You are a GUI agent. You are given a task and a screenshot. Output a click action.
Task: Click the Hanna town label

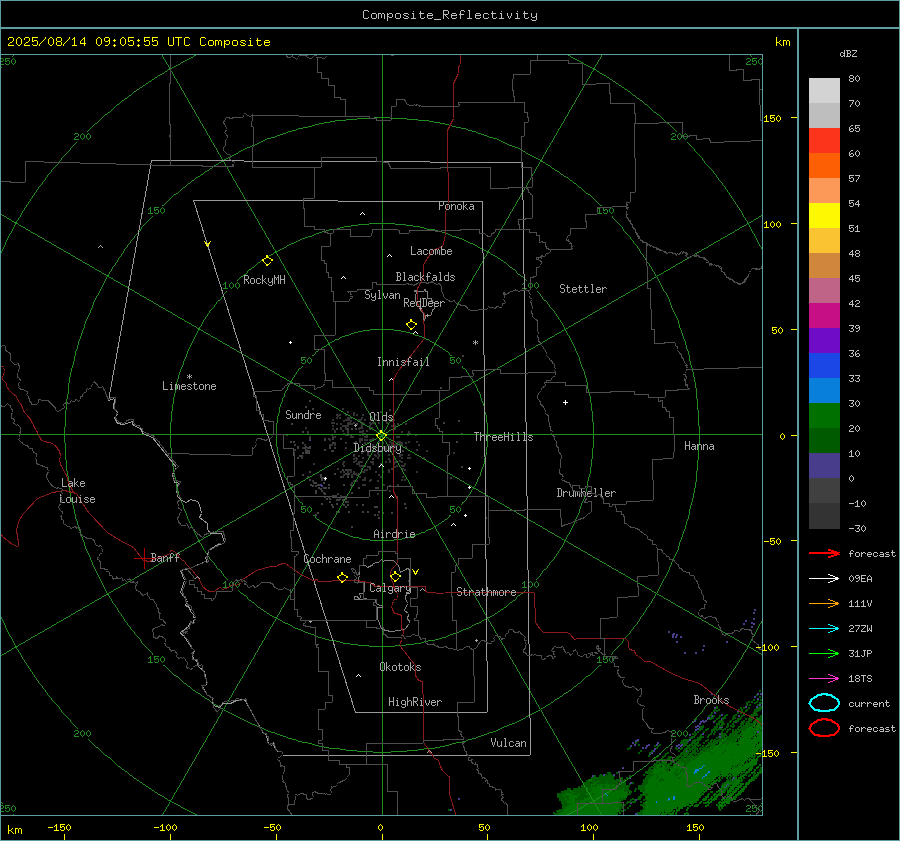[699, 446]
